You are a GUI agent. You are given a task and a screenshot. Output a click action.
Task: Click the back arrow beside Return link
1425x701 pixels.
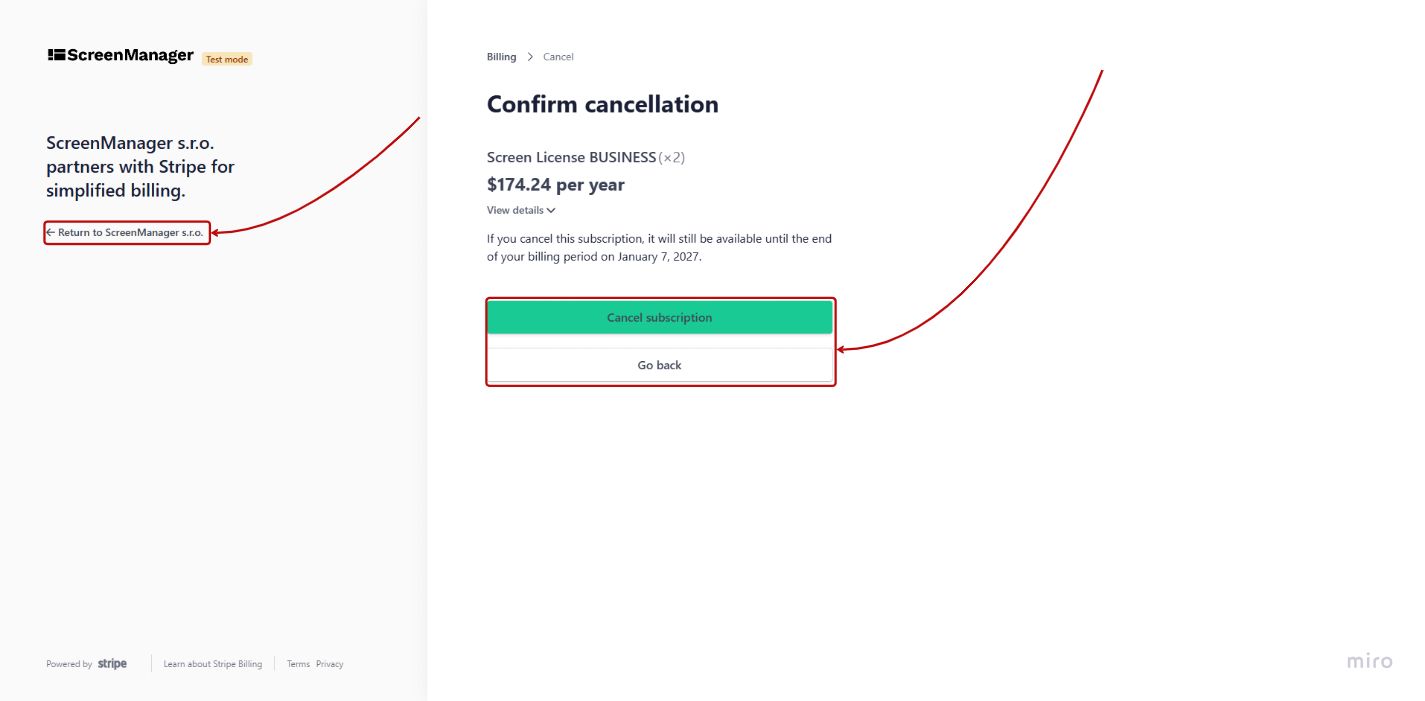click(53, 233)
